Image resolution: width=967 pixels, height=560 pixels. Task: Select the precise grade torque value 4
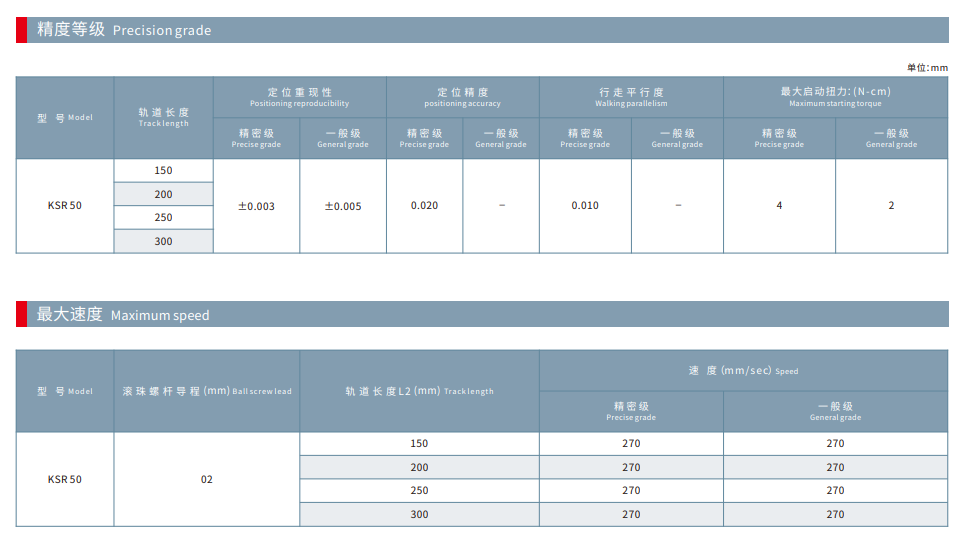(779, 206)
